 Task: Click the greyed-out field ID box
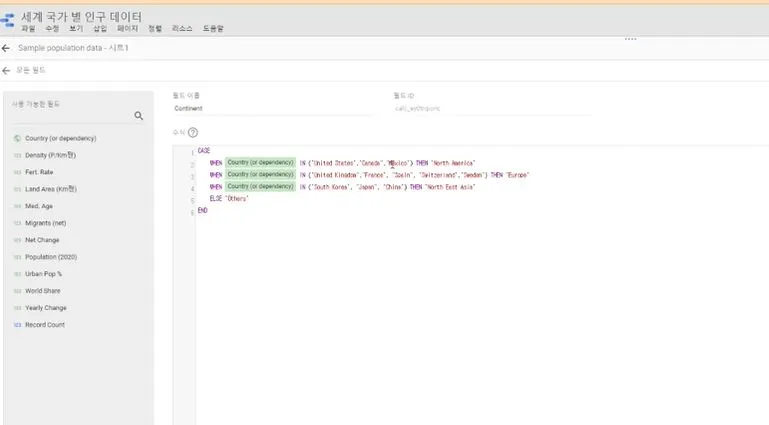(492, 108)
